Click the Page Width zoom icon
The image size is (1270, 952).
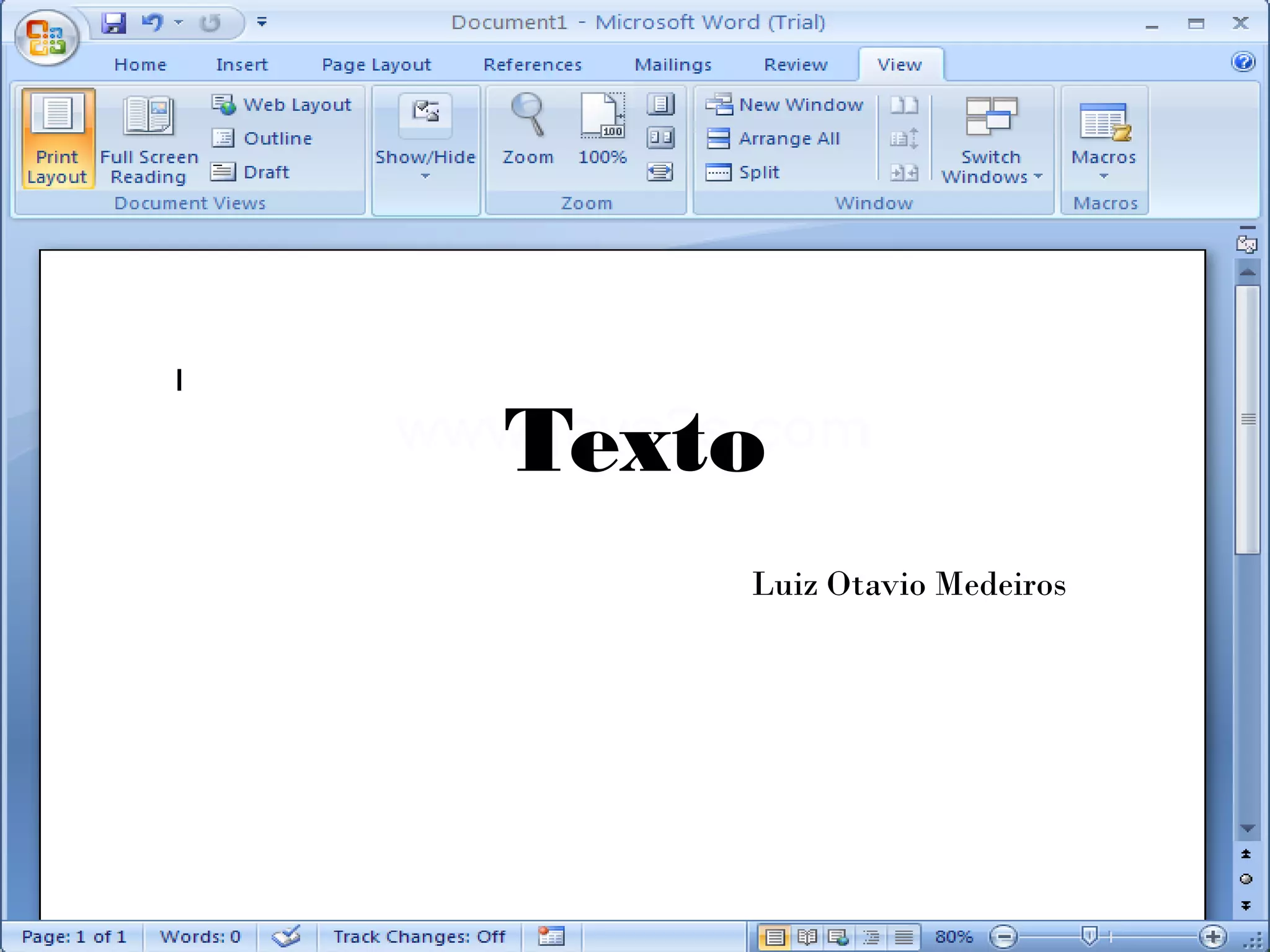tap(660, 172)
